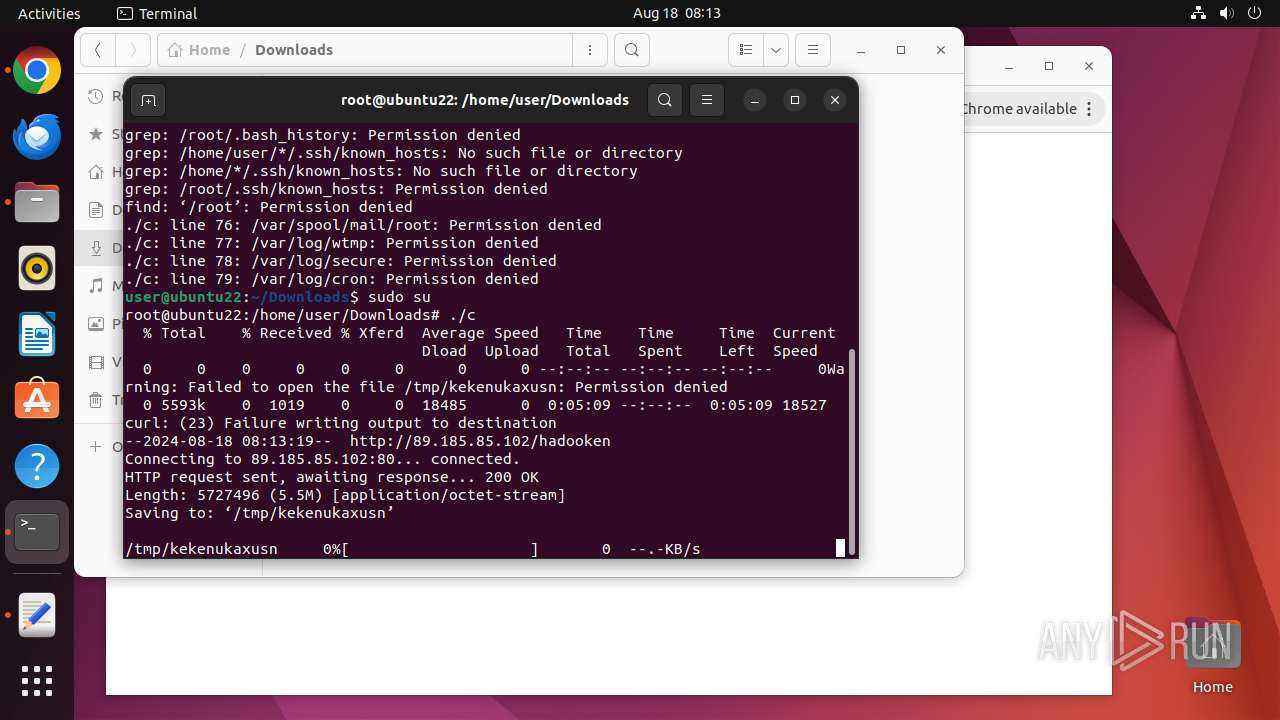
Task: Go back in Files window
Action: pyautogui.click(x=97, y=50)
